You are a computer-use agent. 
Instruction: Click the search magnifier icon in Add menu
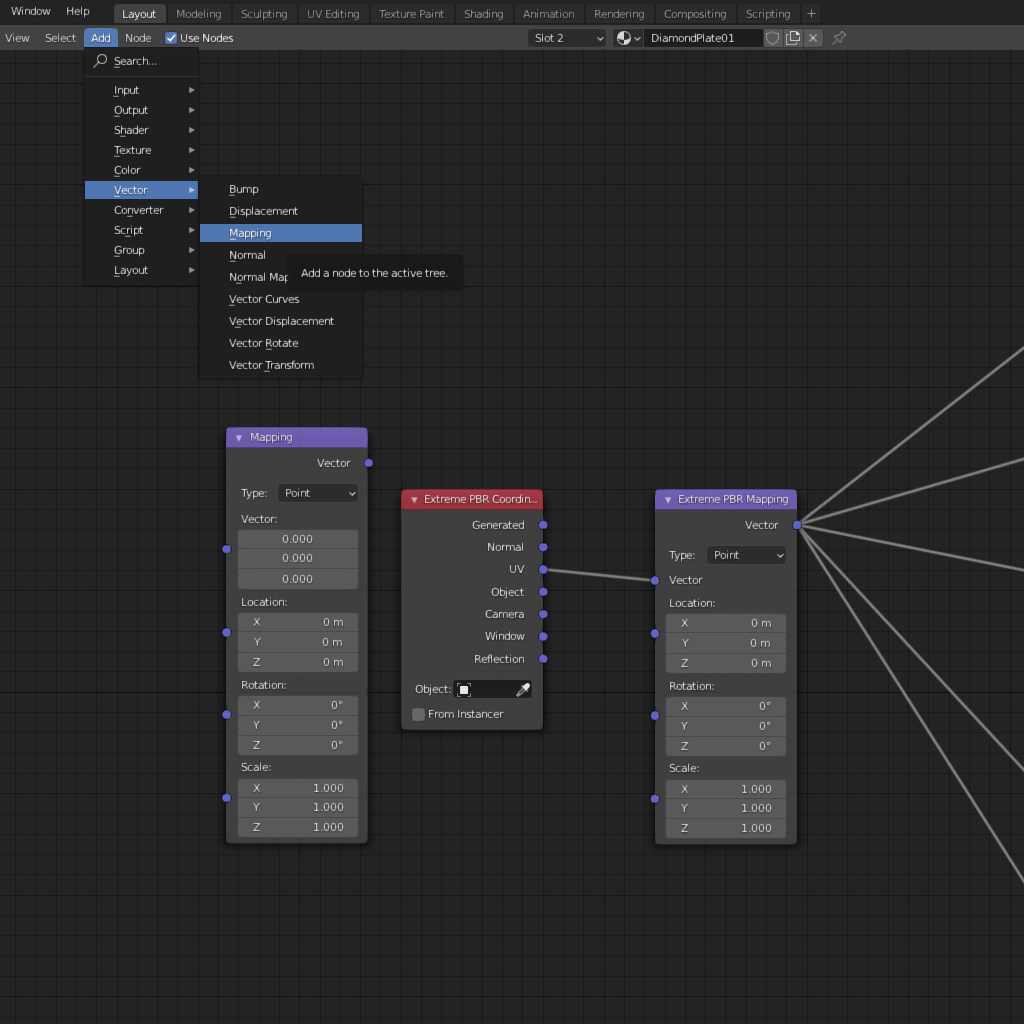[x=100, y=61]
